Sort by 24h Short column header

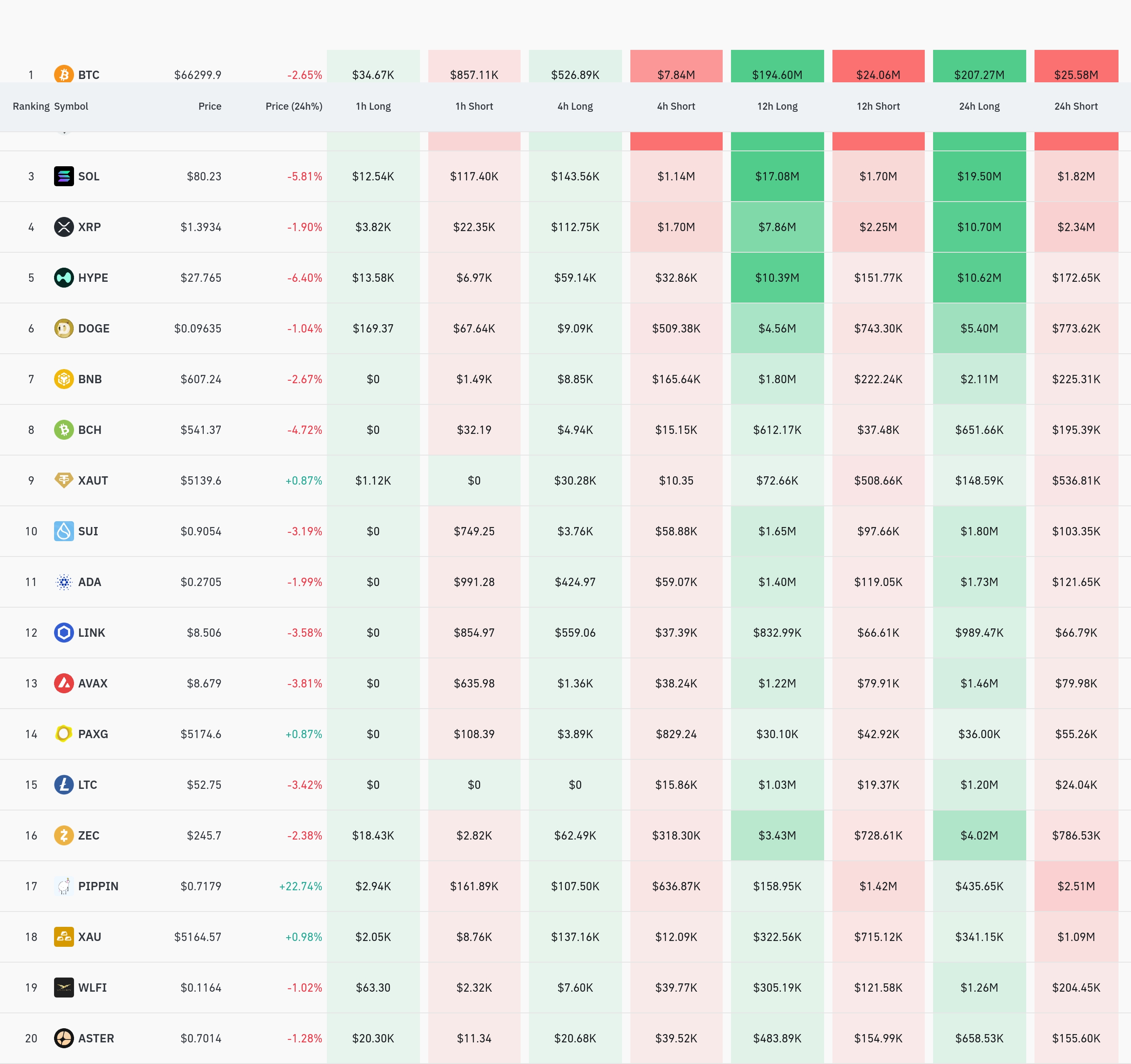point(1076,106)
